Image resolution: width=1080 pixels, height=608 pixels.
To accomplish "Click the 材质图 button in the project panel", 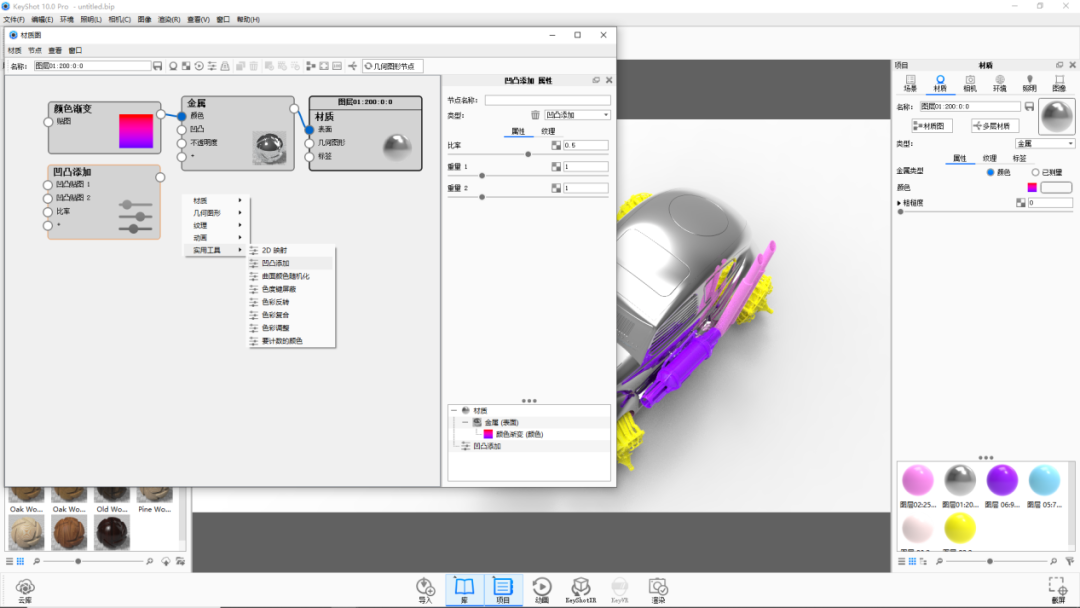I will (932, 126).
